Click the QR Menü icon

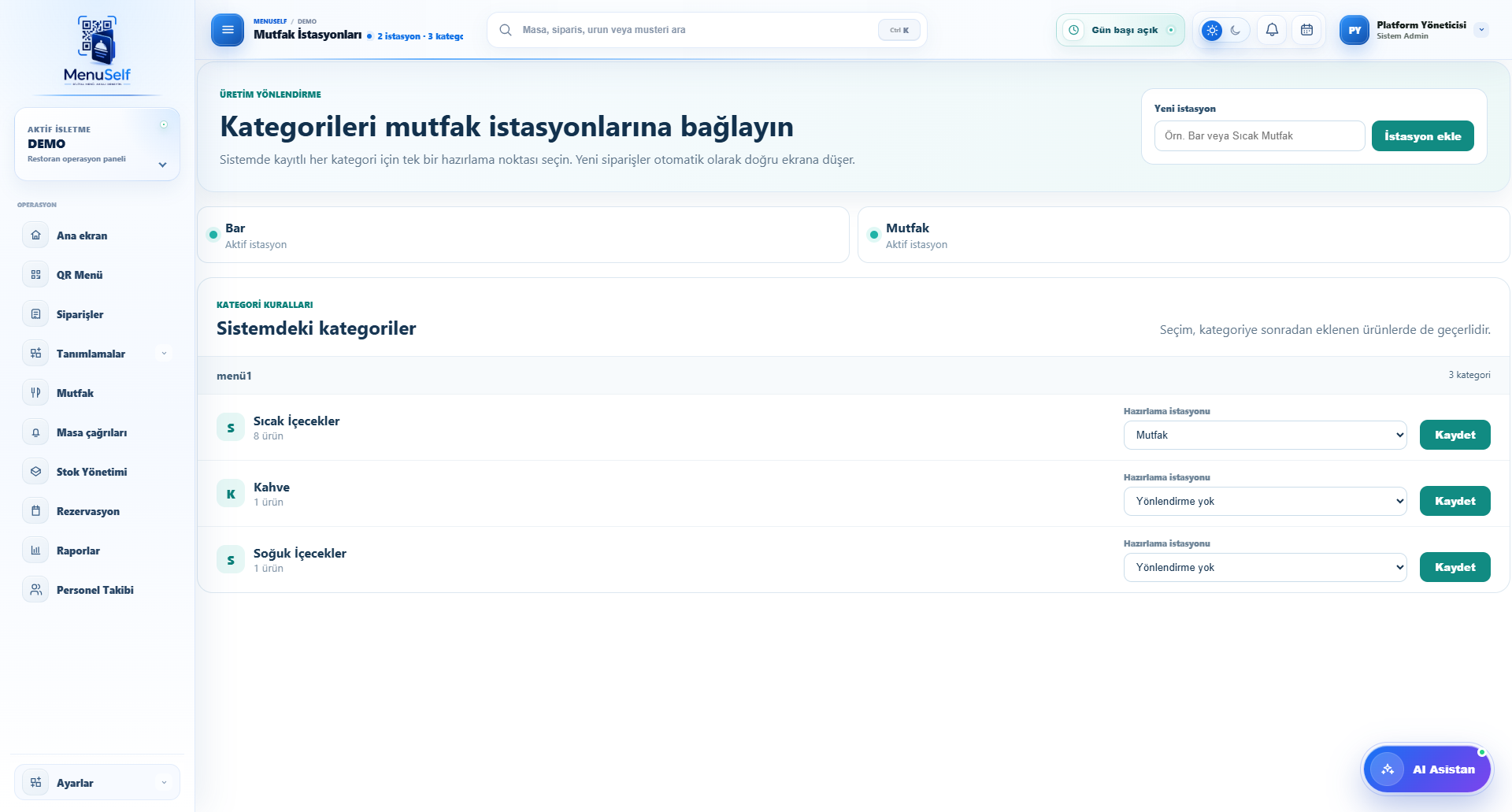click(x=35, y=275)
